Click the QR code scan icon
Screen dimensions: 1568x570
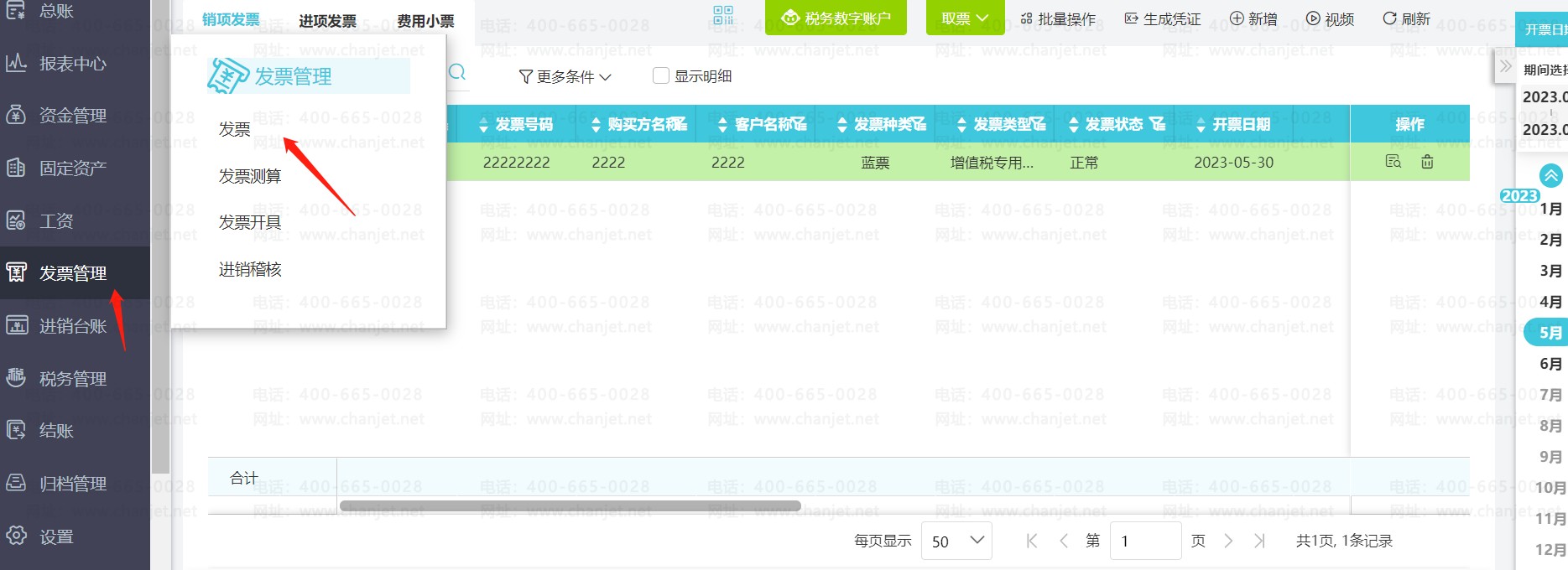pos(723,16)
